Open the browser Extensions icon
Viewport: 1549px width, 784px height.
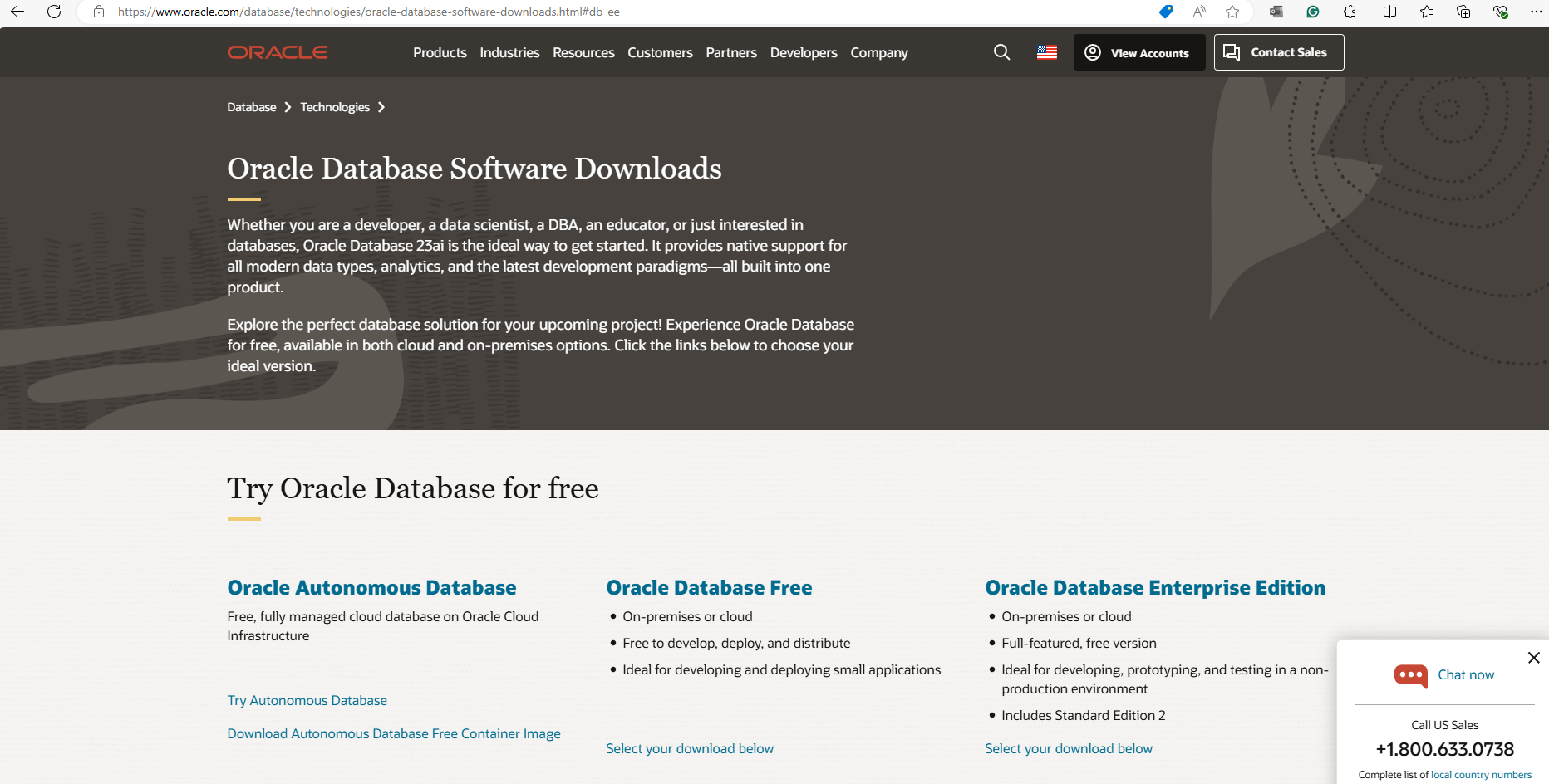(x=1350, y=12)
